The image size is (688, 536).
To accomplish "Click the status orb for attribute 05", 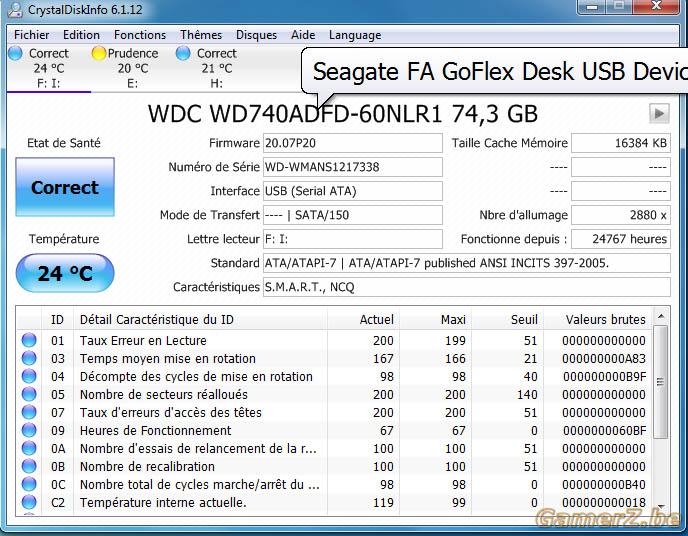I will click(x=29, y=394).
